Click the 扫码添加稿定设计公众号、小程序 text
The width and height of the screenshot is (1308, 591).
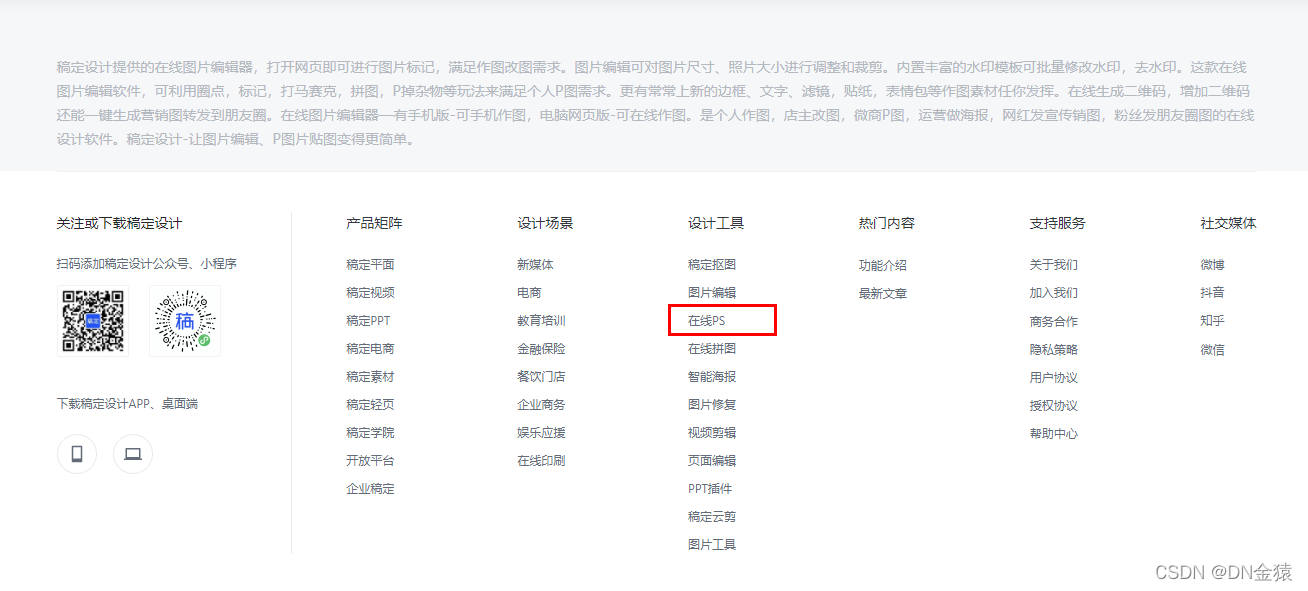click(x=147, y=265)
